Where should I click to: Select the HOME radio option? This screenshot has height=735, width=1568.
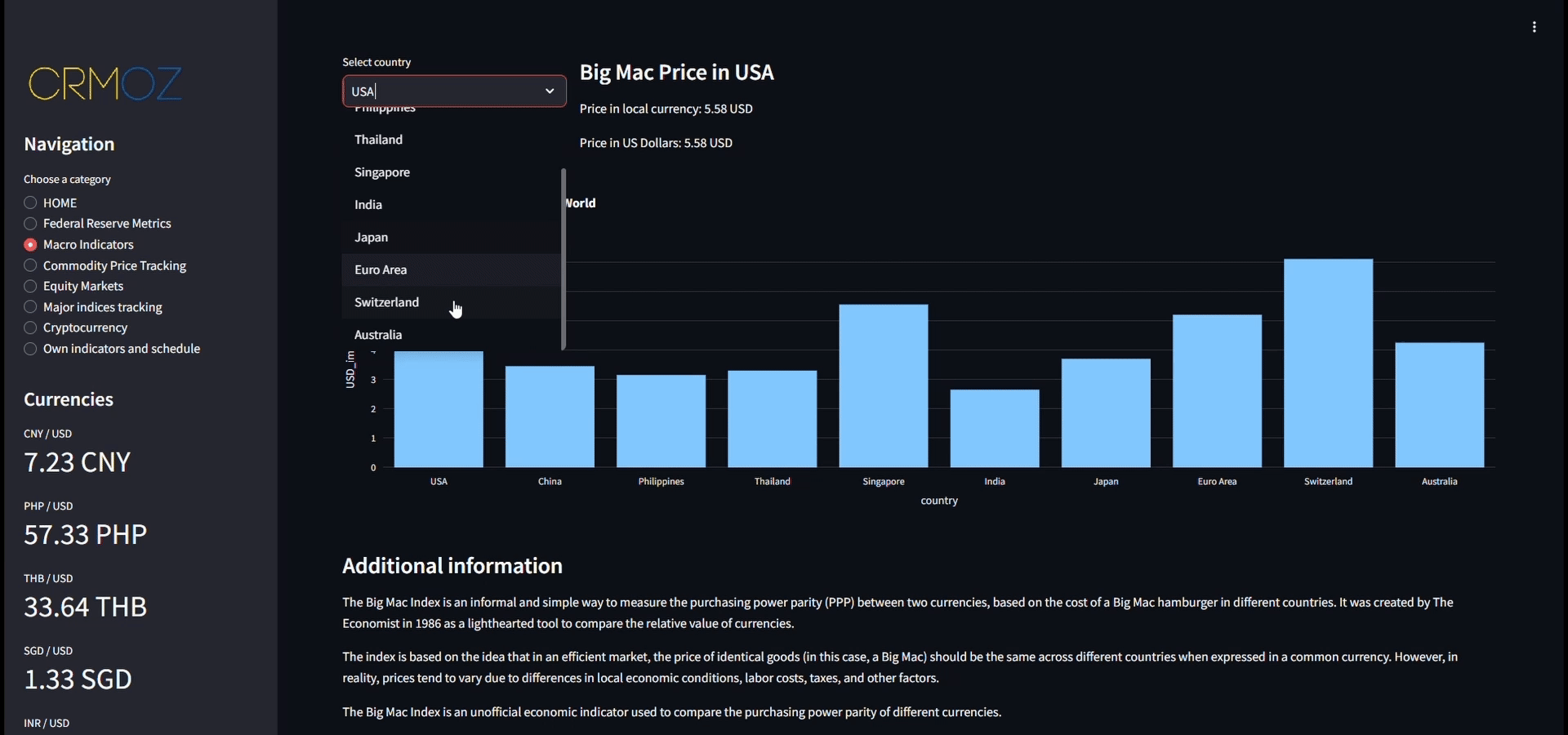pos(31,203)
